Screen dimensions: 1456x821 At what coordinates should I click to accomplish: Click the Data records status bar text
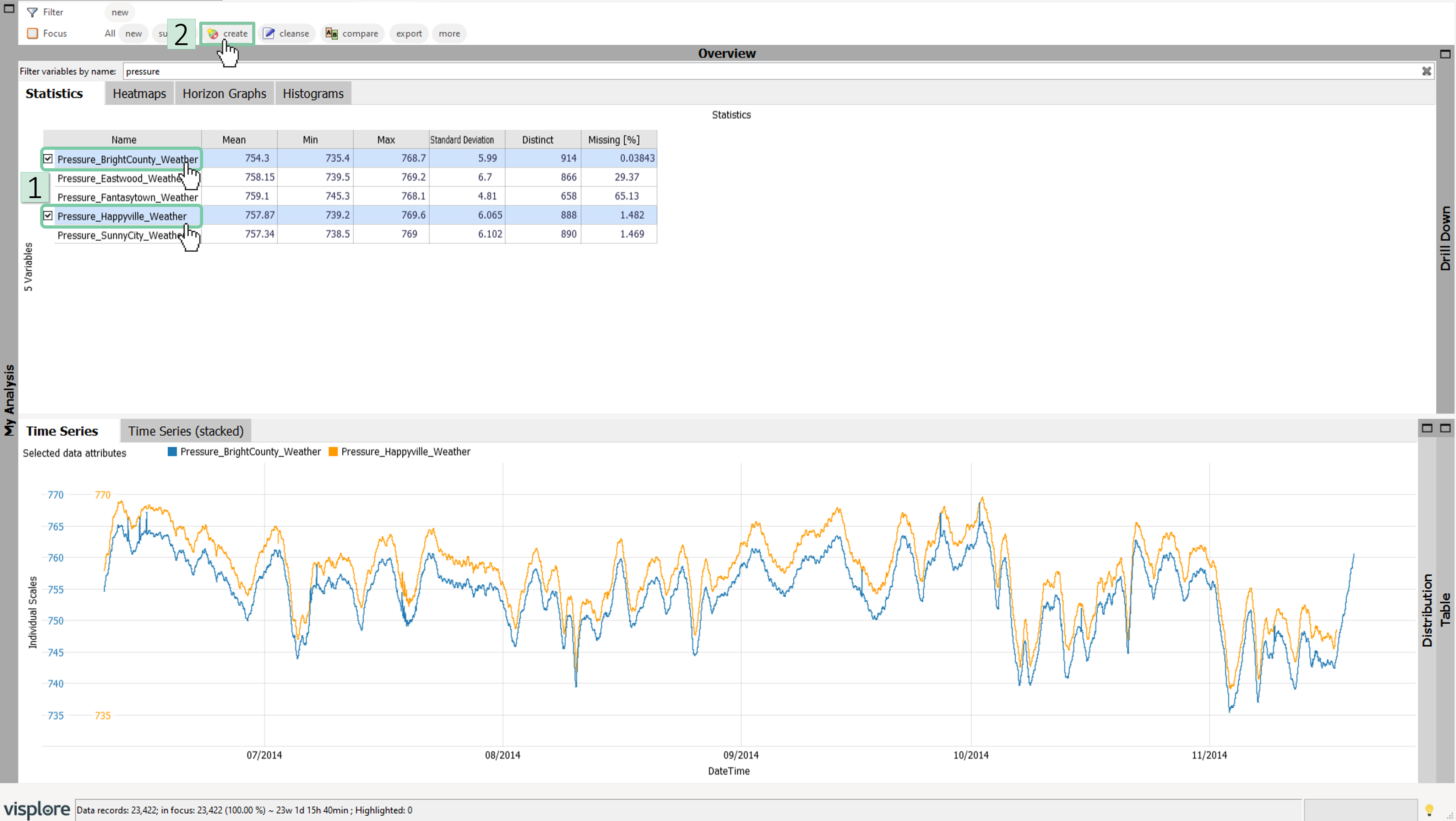coord(244,810)
